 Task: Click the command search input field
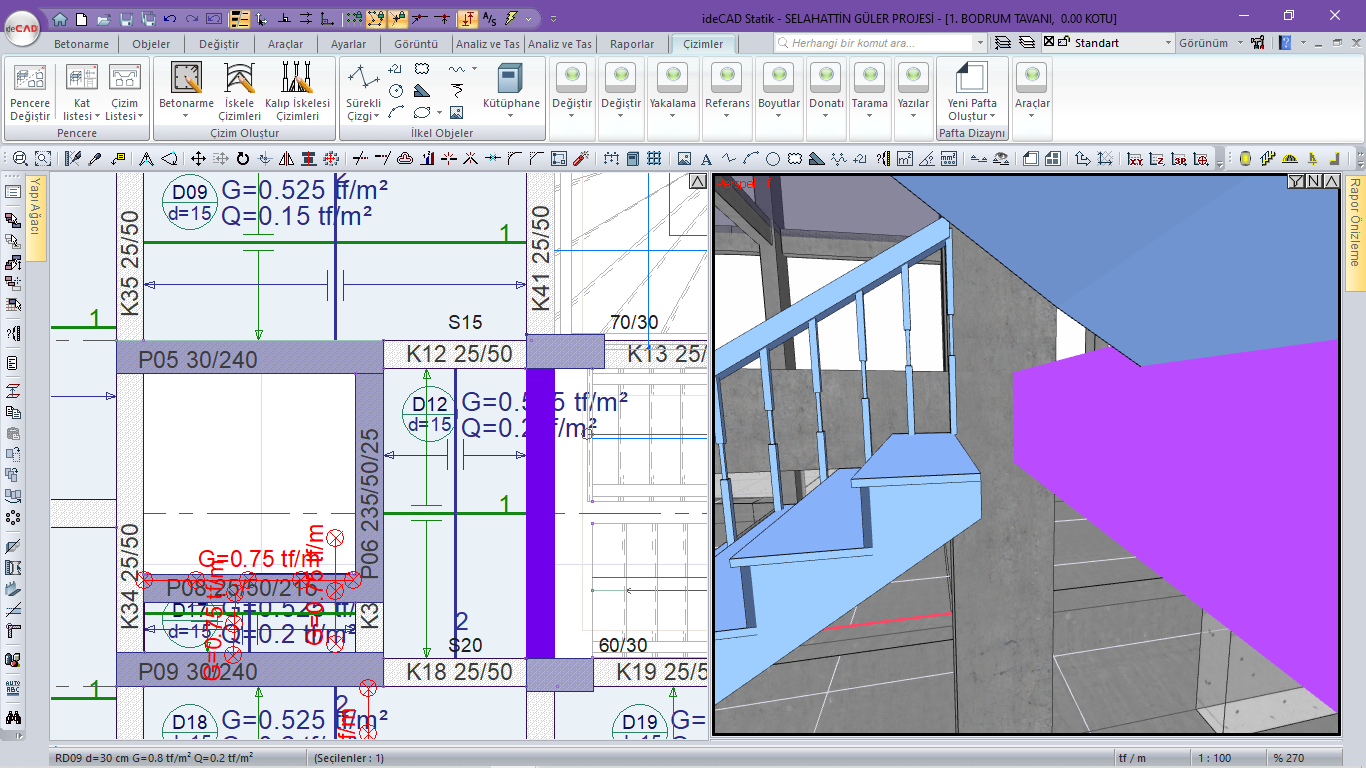879,43
